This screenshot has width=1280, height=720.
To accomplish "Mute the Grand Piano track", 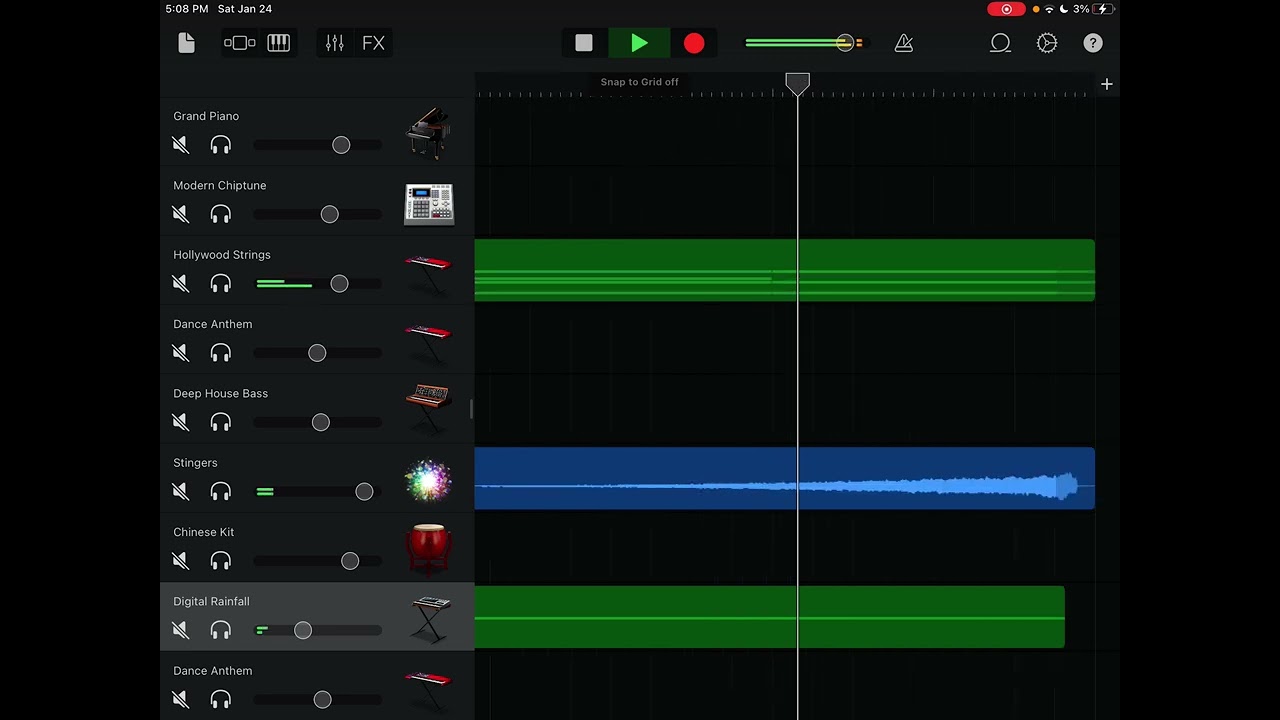I will [x=181, y=145].
